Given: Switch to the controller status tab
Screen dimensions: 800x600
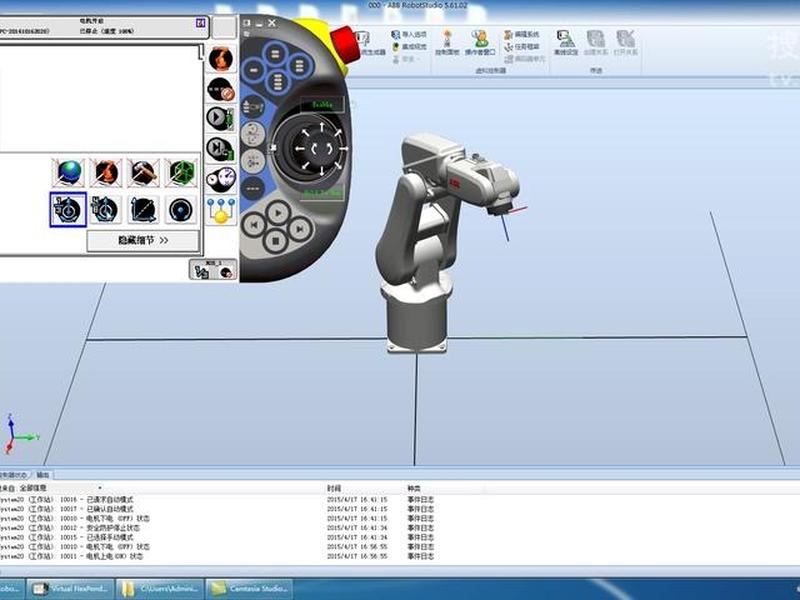Looking at the screenshot, I should pyautogui.click(x=14, y=474).
